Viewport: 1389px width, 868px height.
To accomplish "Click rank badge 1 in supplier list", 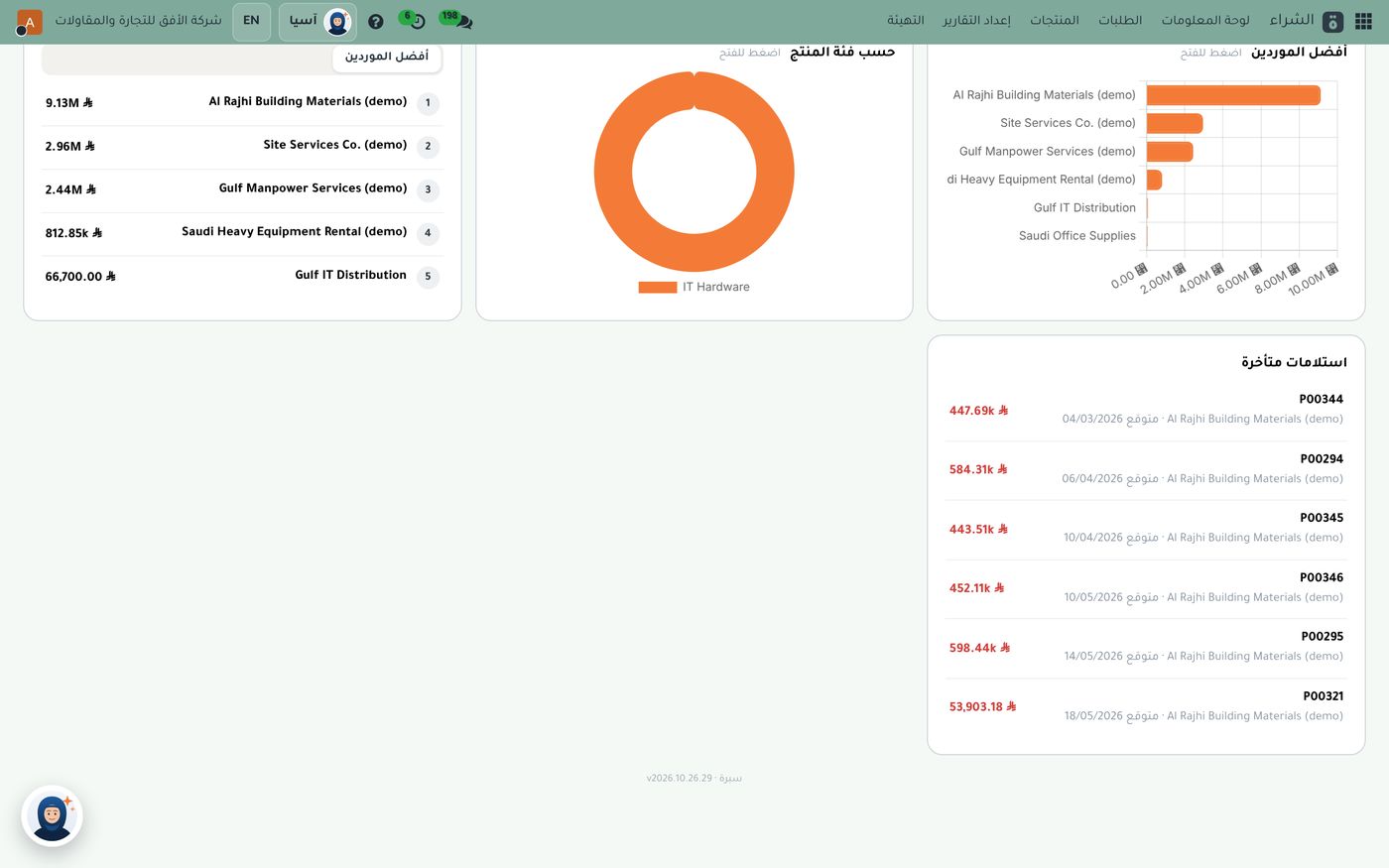I will (428, 103).
